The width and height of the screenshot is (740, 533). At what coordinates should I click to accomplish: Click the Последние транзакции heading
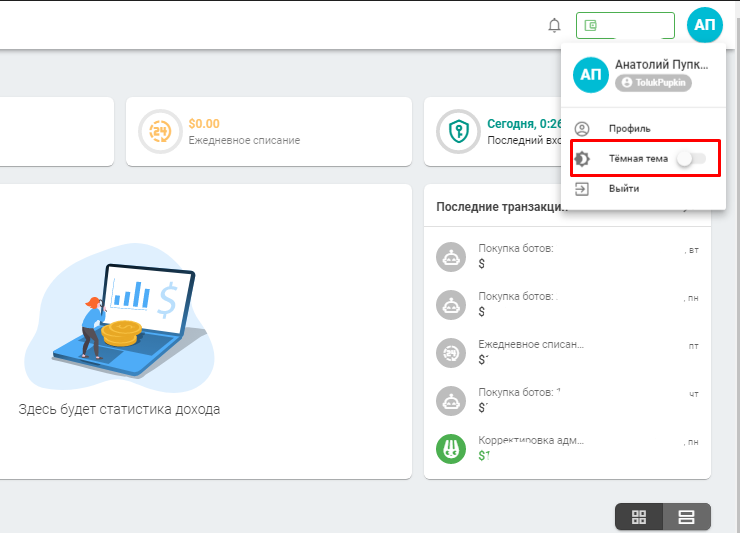click(x=500, y=207)
